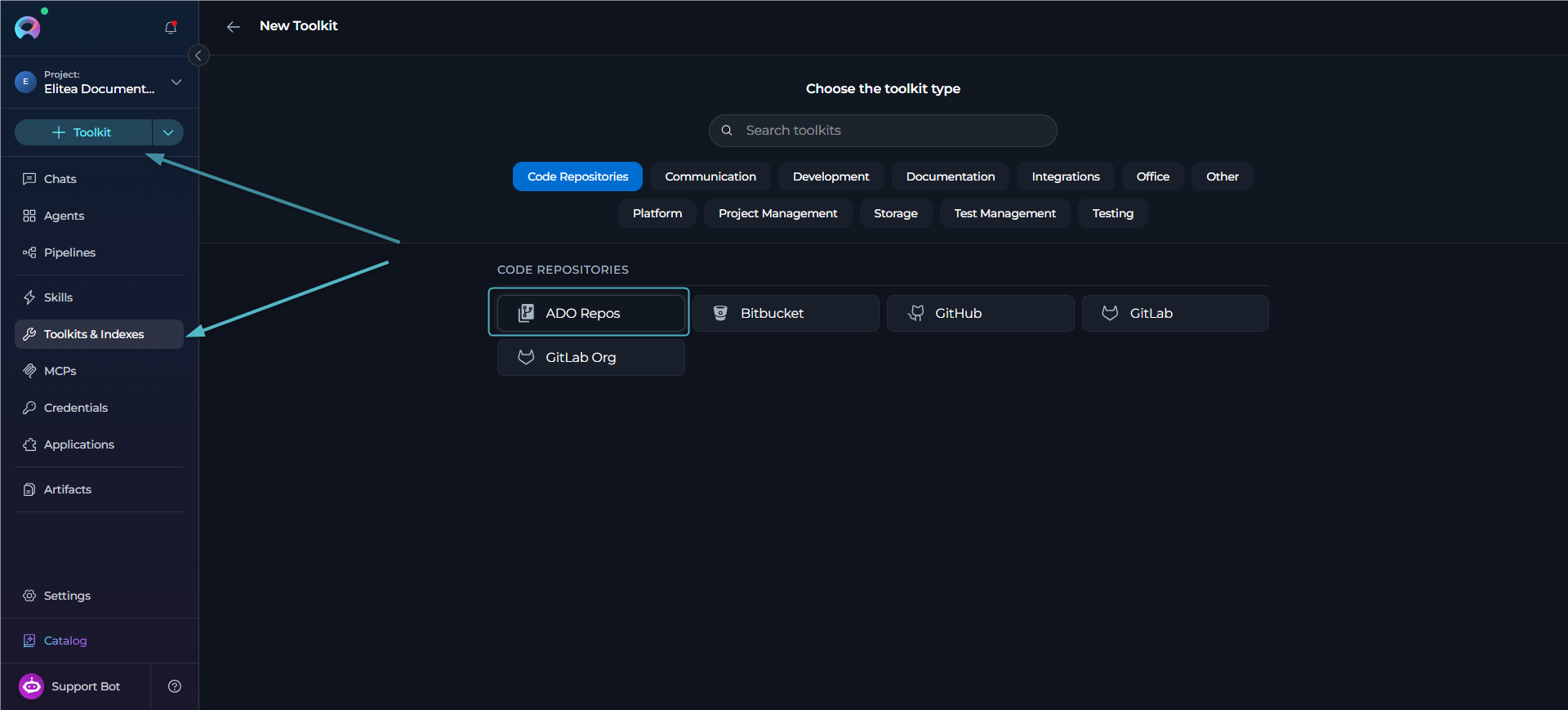
Task: Open Chats in the sidebar
Action: point(99,179)
